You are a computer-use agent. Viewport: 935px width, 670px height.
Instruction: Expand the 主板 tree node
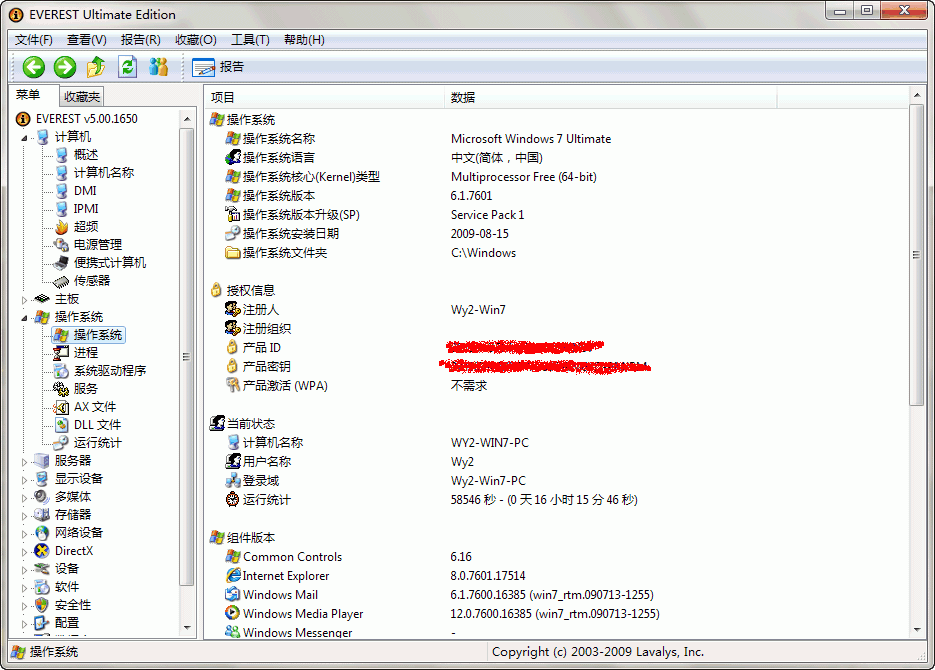click(x=24, y=300)
